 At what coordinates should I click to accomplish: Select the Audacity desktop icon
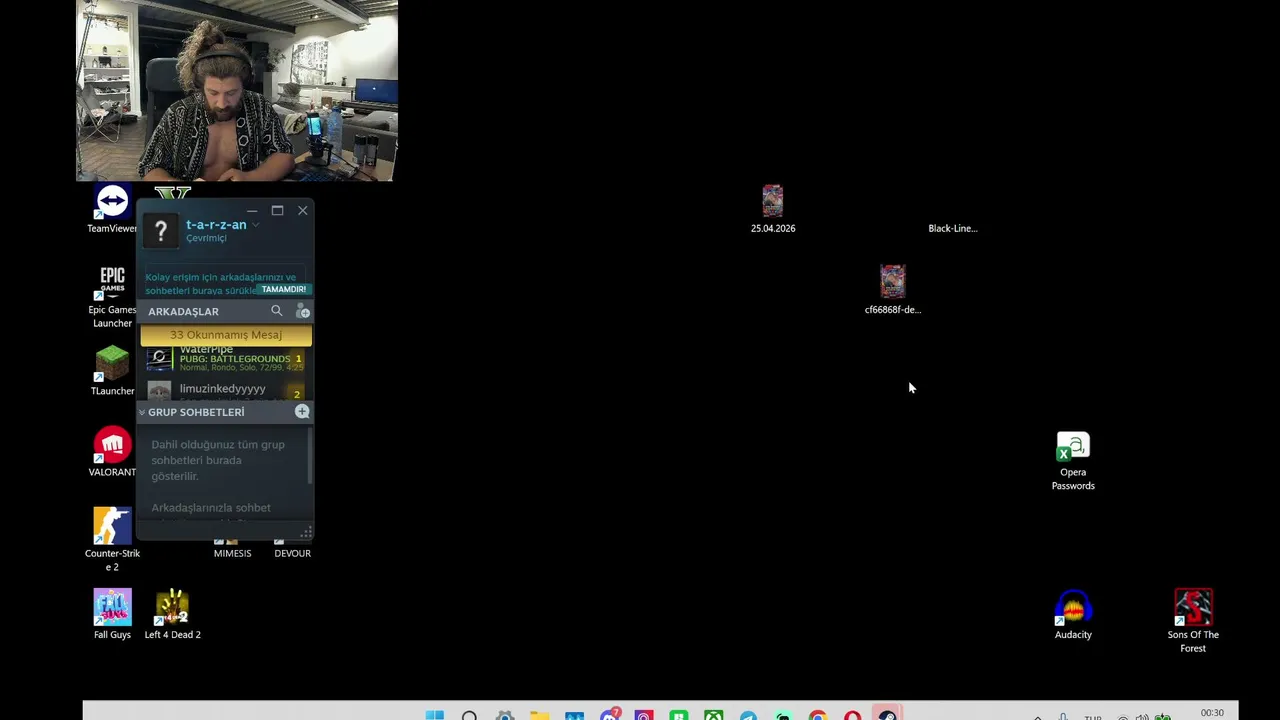click(1073, 614)
